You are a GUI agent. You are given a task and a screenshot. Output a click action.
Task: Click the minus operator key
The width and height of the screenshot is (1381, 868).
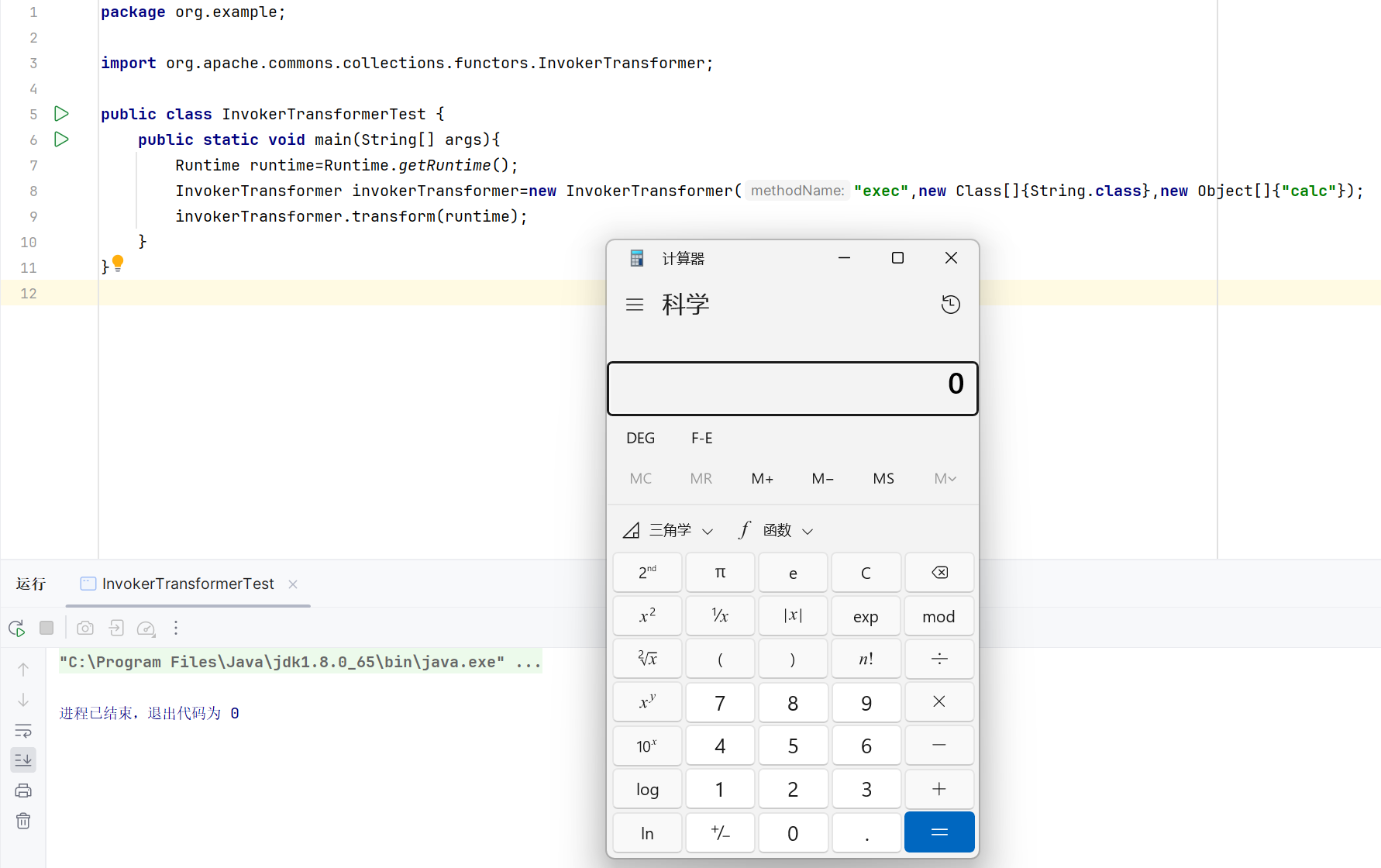939,746
